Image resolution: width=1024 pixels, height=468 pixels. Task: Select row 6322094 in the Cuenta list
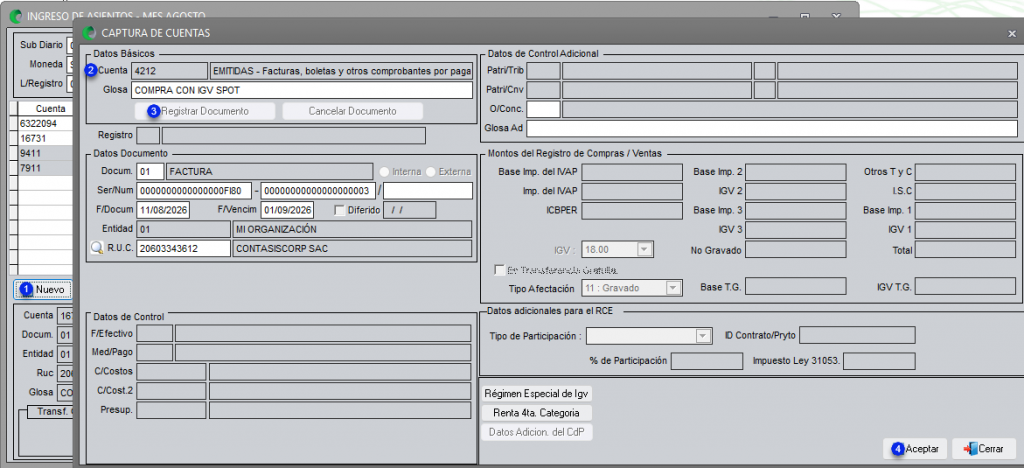[x=43, y=123]
